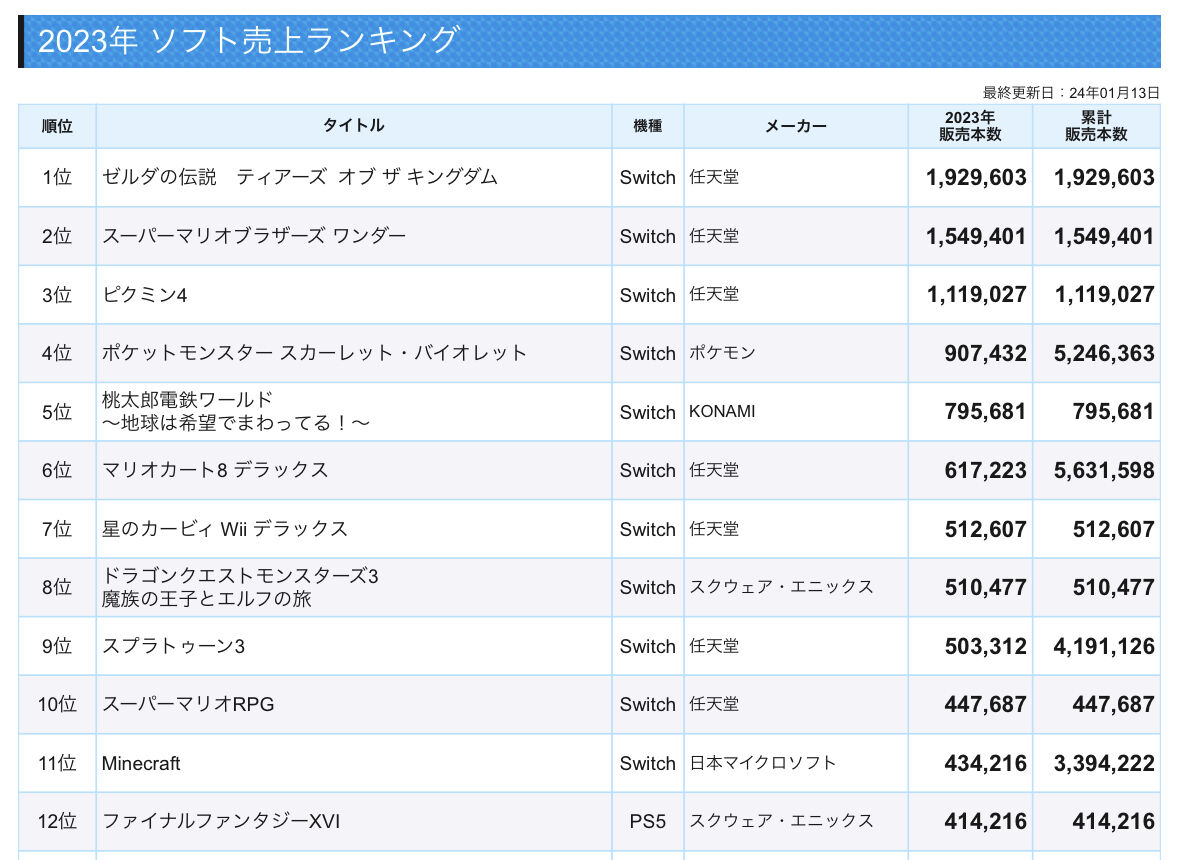Image resolution: width=1179 pixels, height=860 pixels.
Task: Select title ゼルダの伝説 ティアーズ オブ ザ キングダム
Action: click(299, 177)
